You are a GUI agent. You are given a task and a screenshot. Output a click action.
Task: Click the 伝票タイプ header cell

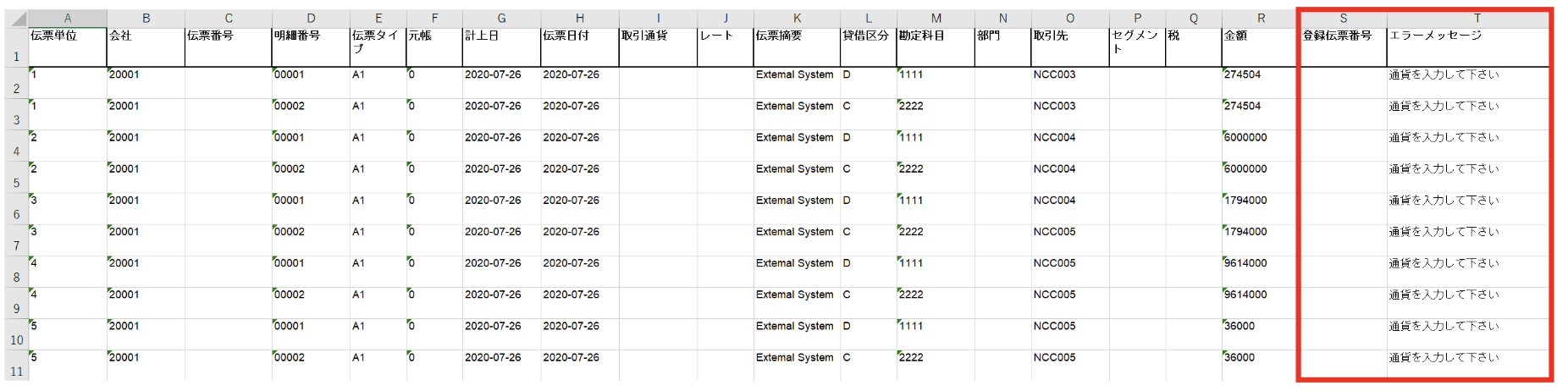(378, 47)
